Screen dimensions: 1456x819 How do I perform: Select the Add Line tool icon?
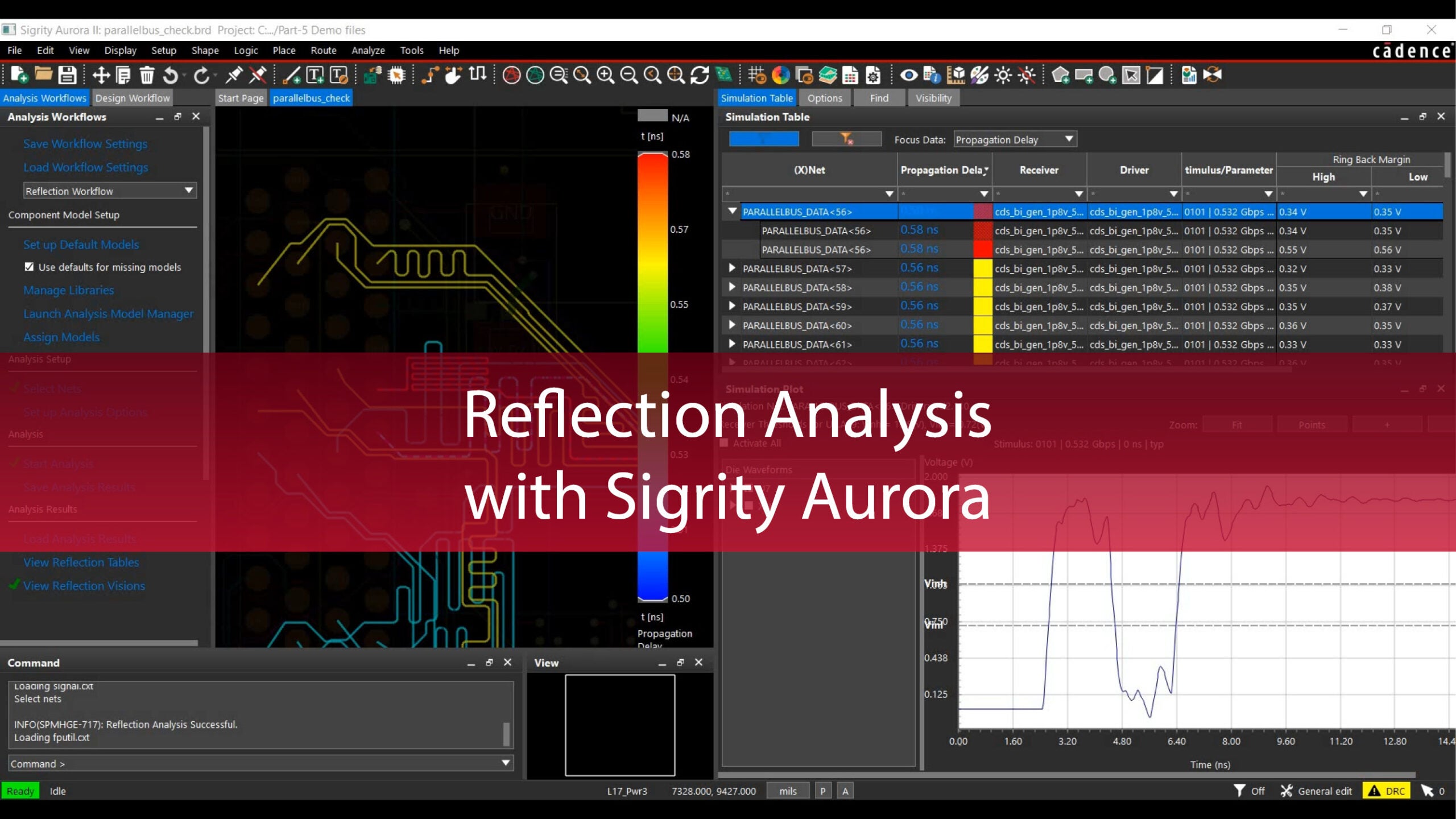click(292, 75)
